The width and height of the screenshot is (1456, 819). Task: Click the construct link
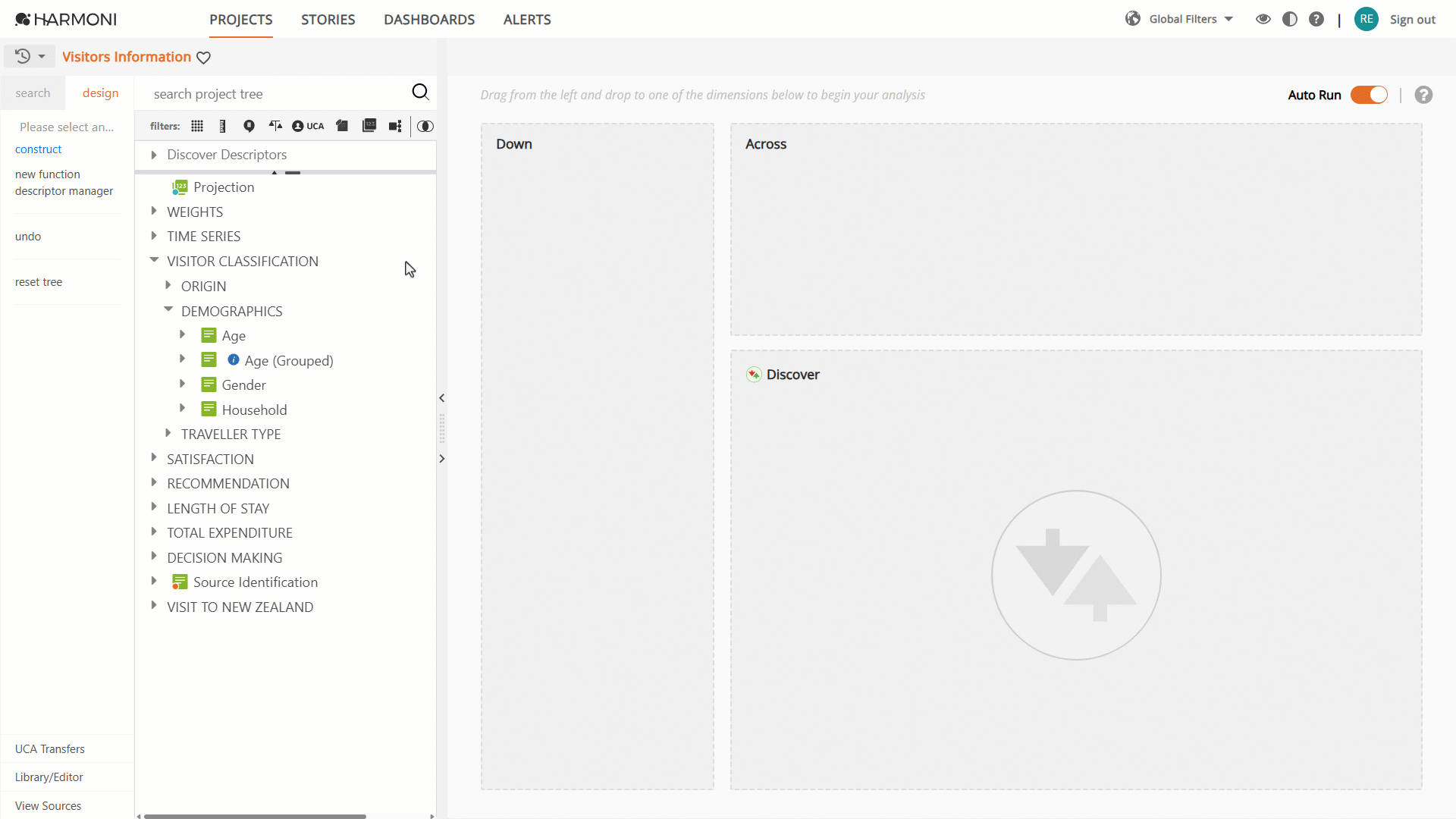pyautogui.click(x=38, y=149)
